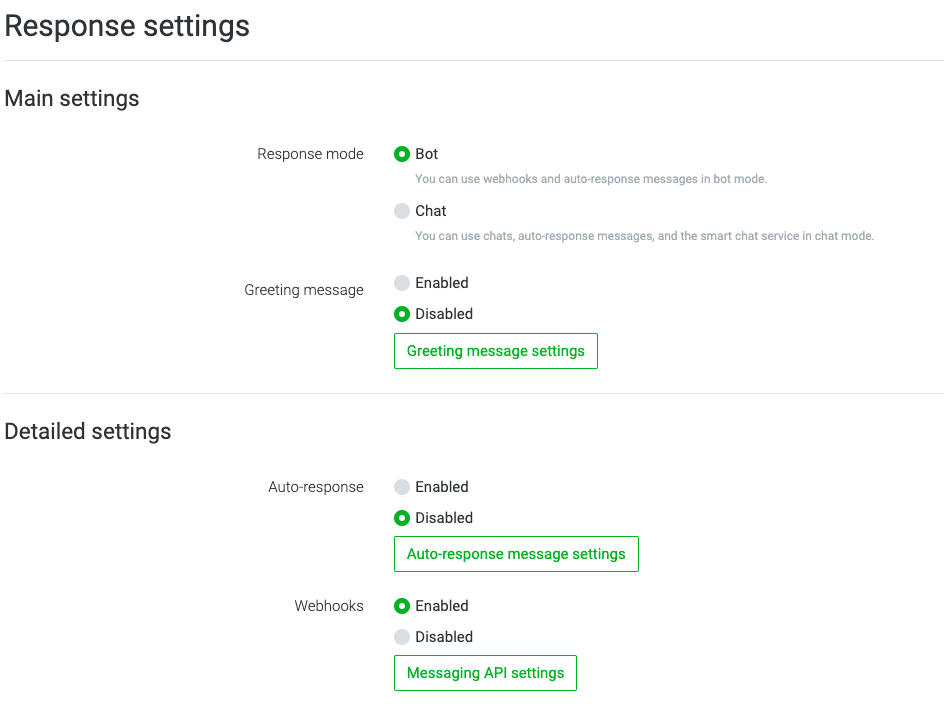Click the Main settings section heading
The width and height of the screenshot is (944, 721).
(x=72, y=99)
